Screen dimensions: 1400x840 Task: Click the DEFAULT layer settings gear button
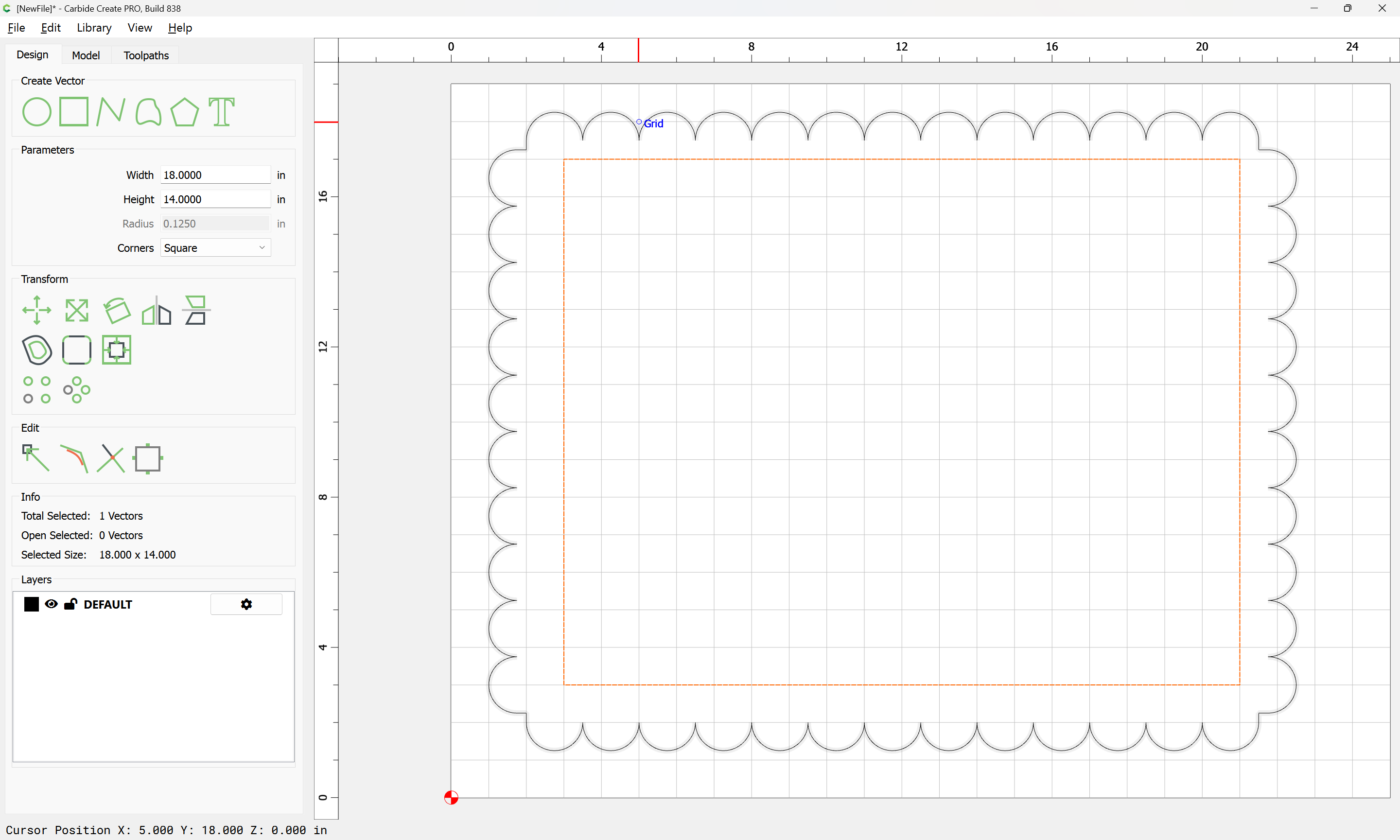click(246, 604)
